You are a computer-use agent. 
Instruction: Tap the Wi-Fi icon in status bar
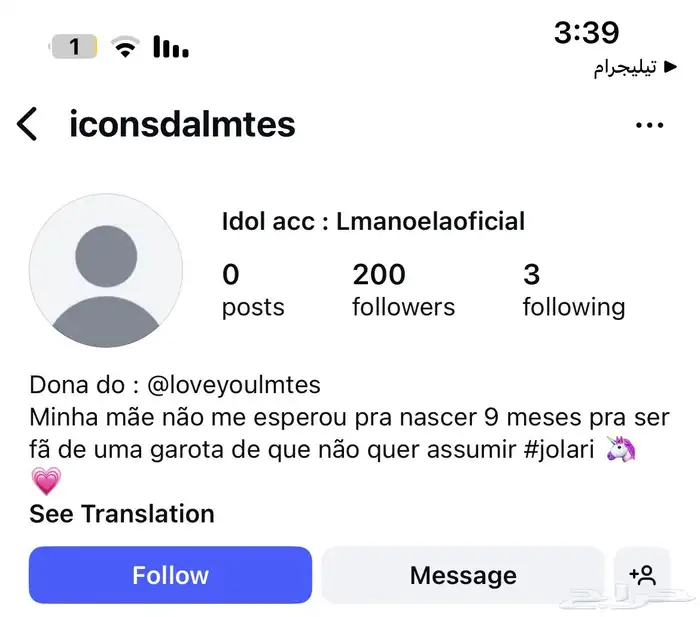point(125,46)
